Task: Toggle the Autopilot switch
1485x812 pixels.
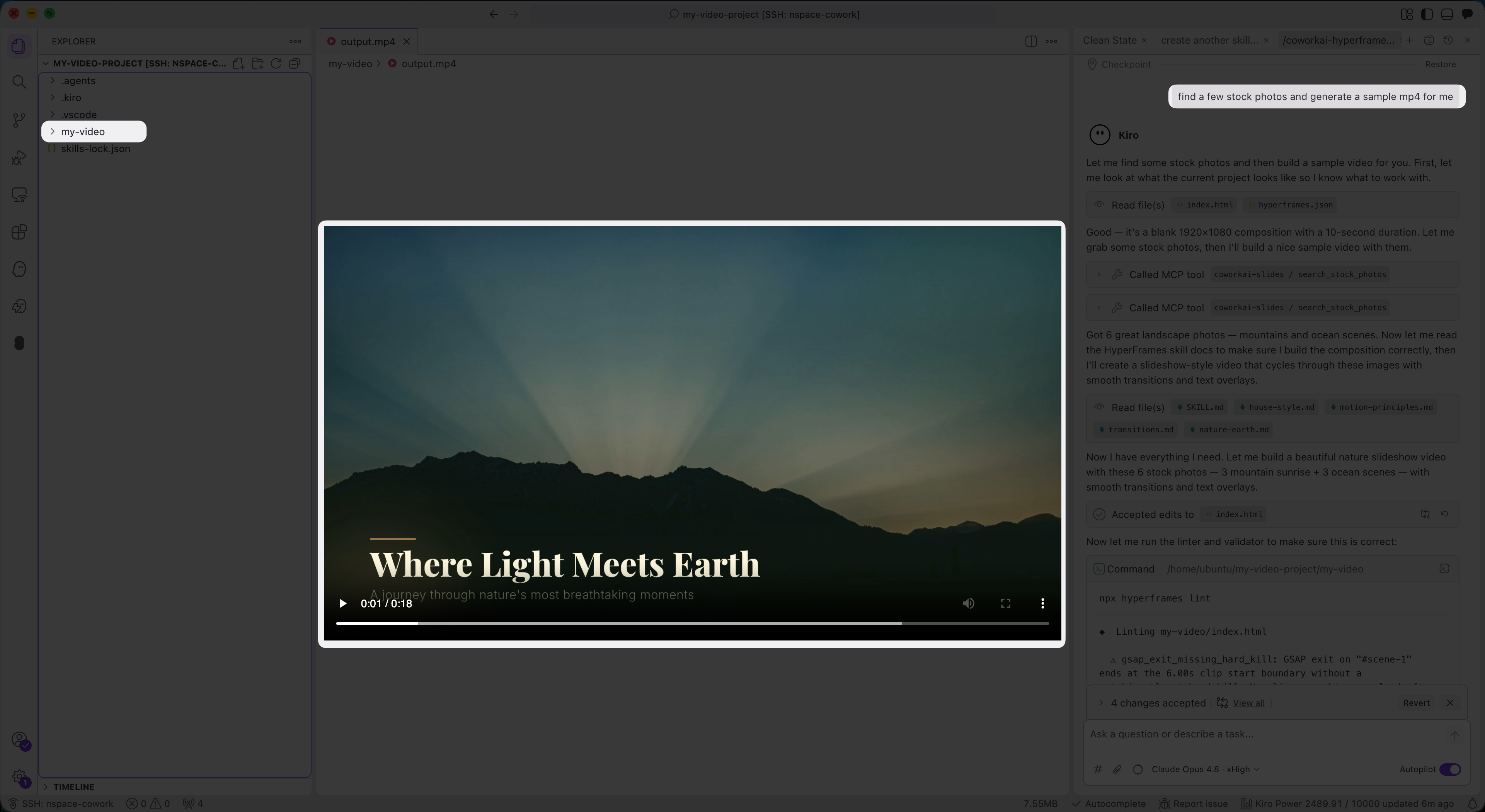Action: (x=1450, y=770)
